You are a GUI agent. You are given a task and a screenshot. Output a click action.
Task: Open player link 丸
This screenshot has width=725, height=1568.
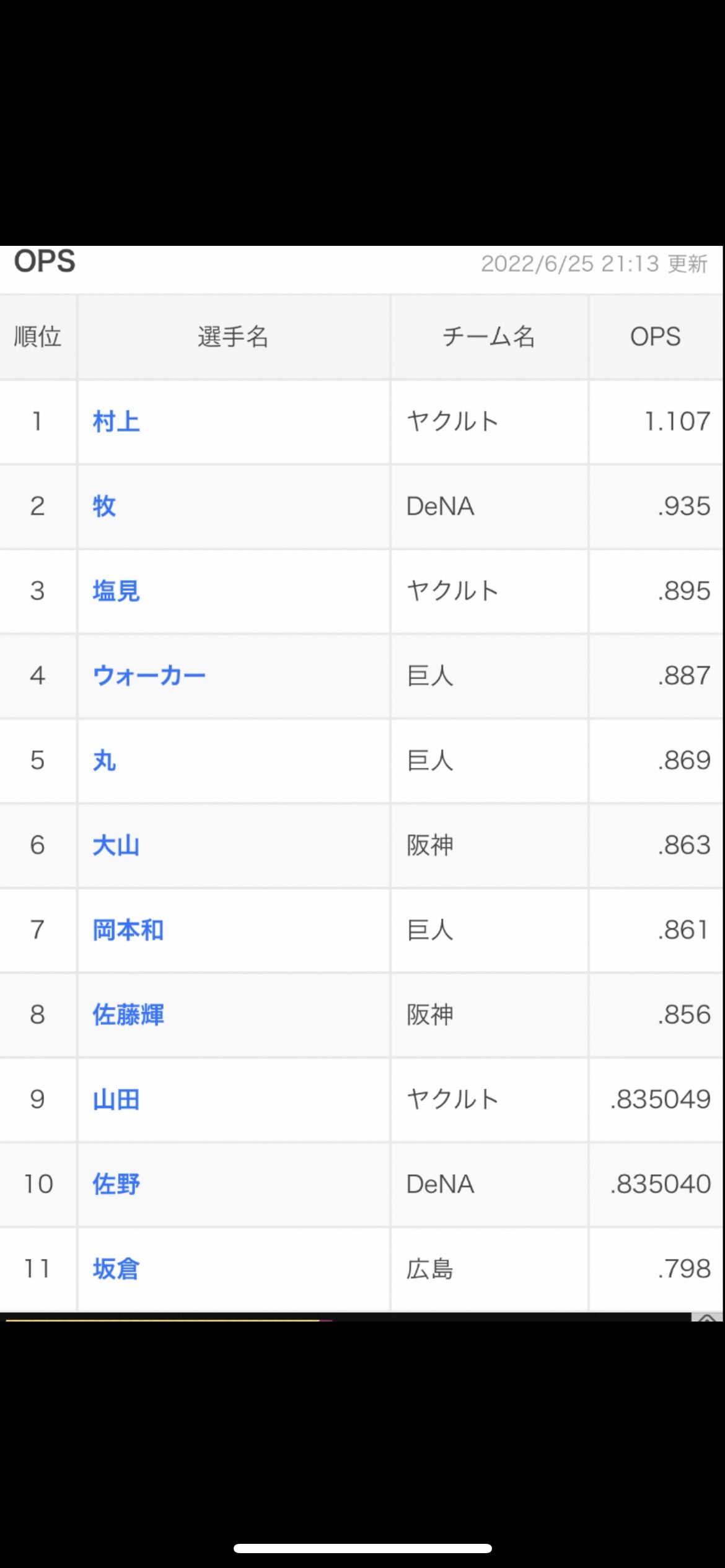[104, 760]
